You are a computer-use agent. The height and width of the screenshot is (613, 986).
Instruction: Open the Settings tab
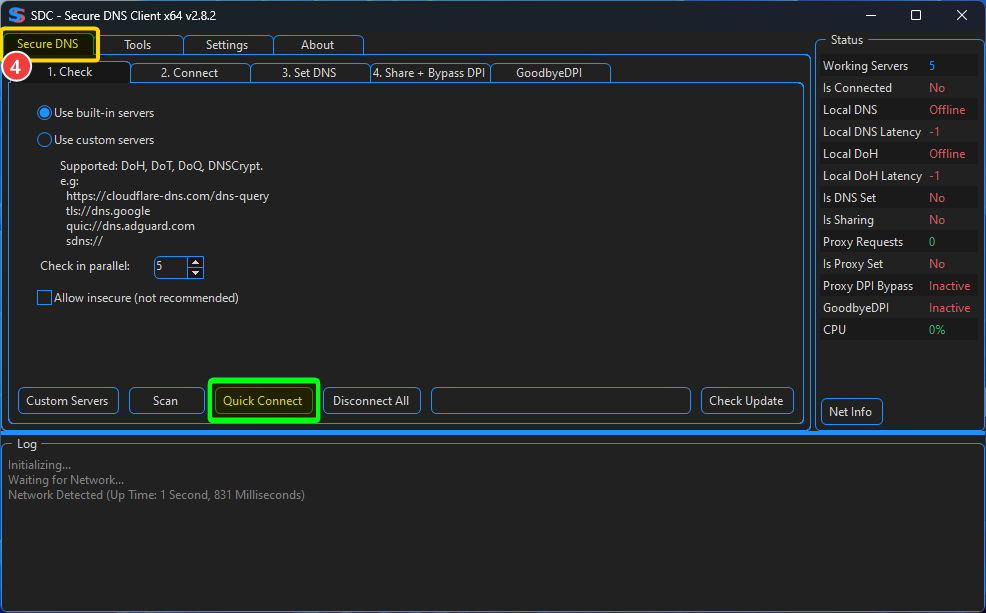[227, 45]
